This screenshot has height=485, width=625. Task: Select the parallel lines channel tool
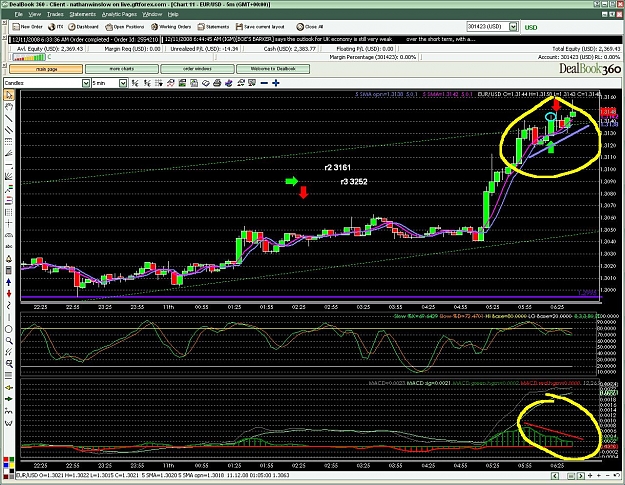[x=9, y=130]
